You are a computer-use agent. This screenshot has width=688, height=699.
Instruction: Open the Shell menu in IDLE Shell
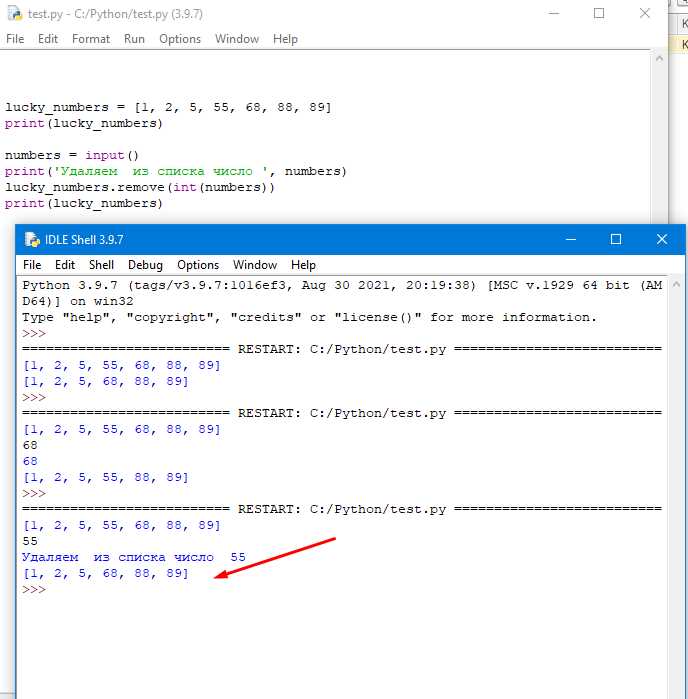click(x=101, y=265)
